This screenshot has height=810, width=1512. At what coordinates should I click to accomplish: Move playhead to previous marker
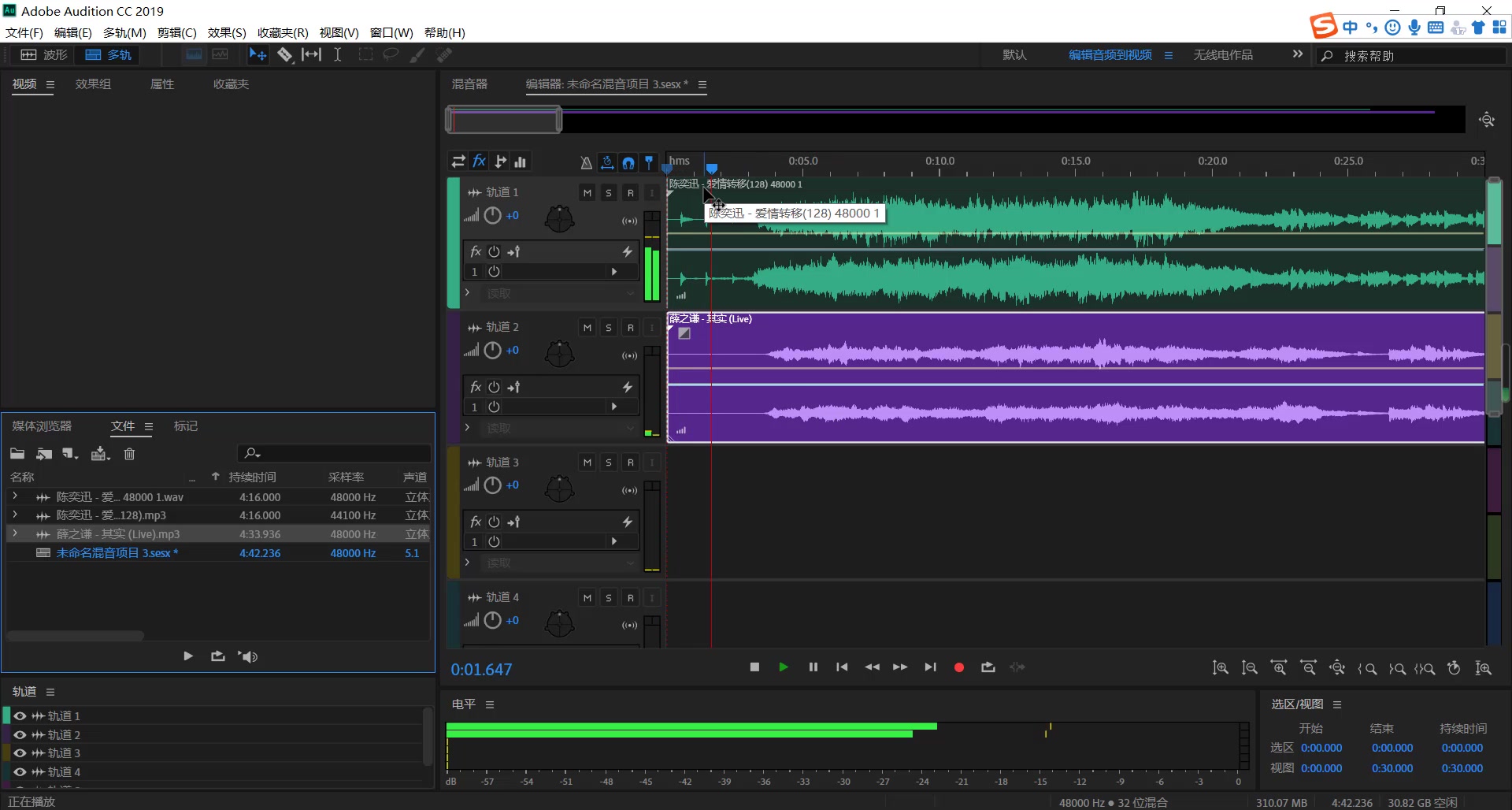point(842,667)
